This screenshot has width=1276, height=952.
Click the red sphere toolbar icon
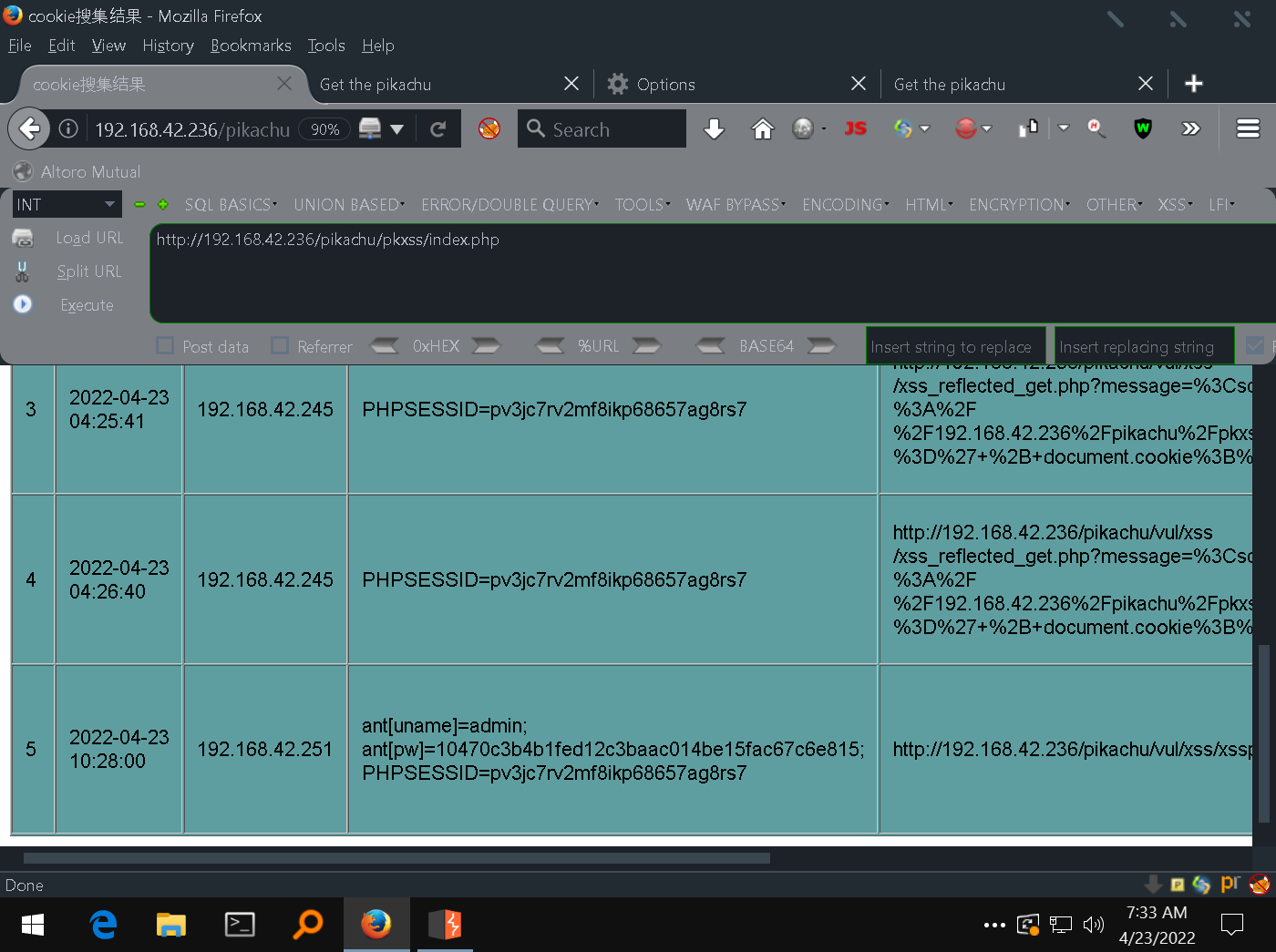tap(966, 128)
